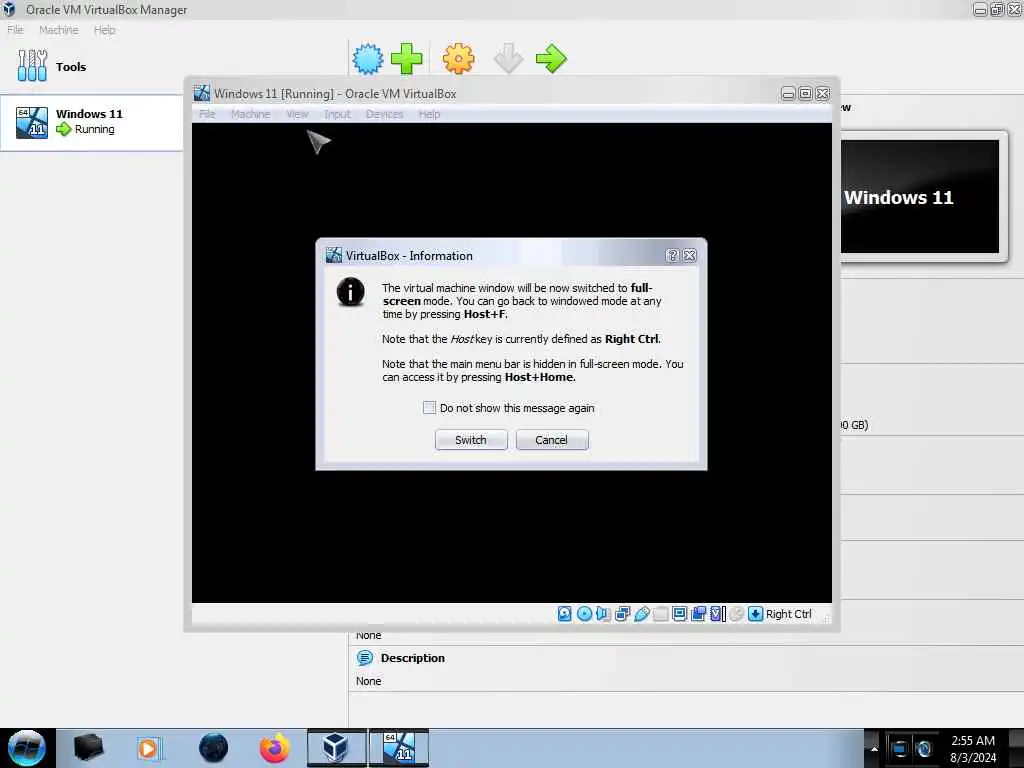The height and width of the screenshot is (768, 1024).
Task: Open the File menu in the VM window
Action: pyautogui.click(x=208, y=114)
